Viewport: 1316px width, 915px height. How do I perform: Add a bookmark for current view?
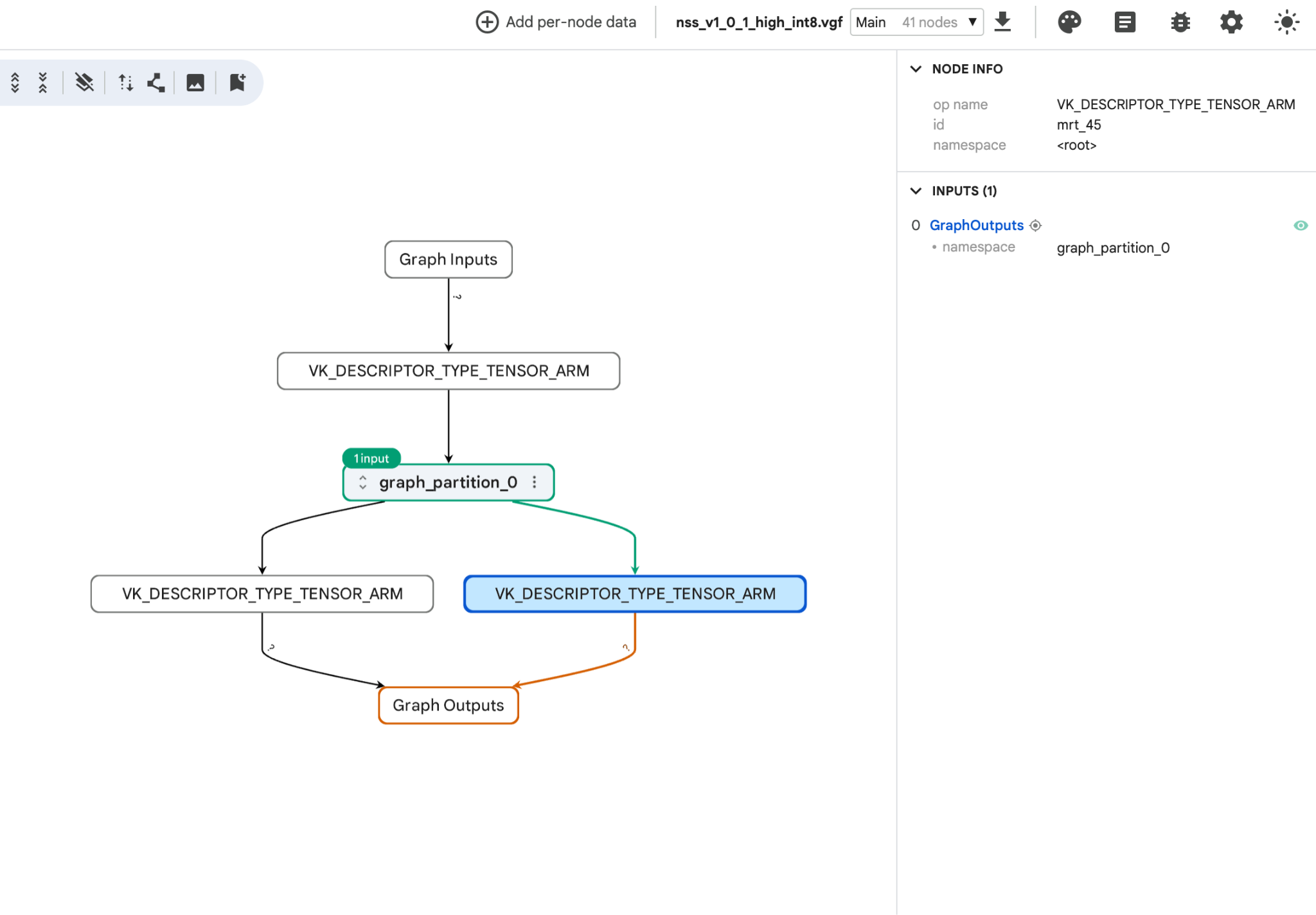pos(237,82)
